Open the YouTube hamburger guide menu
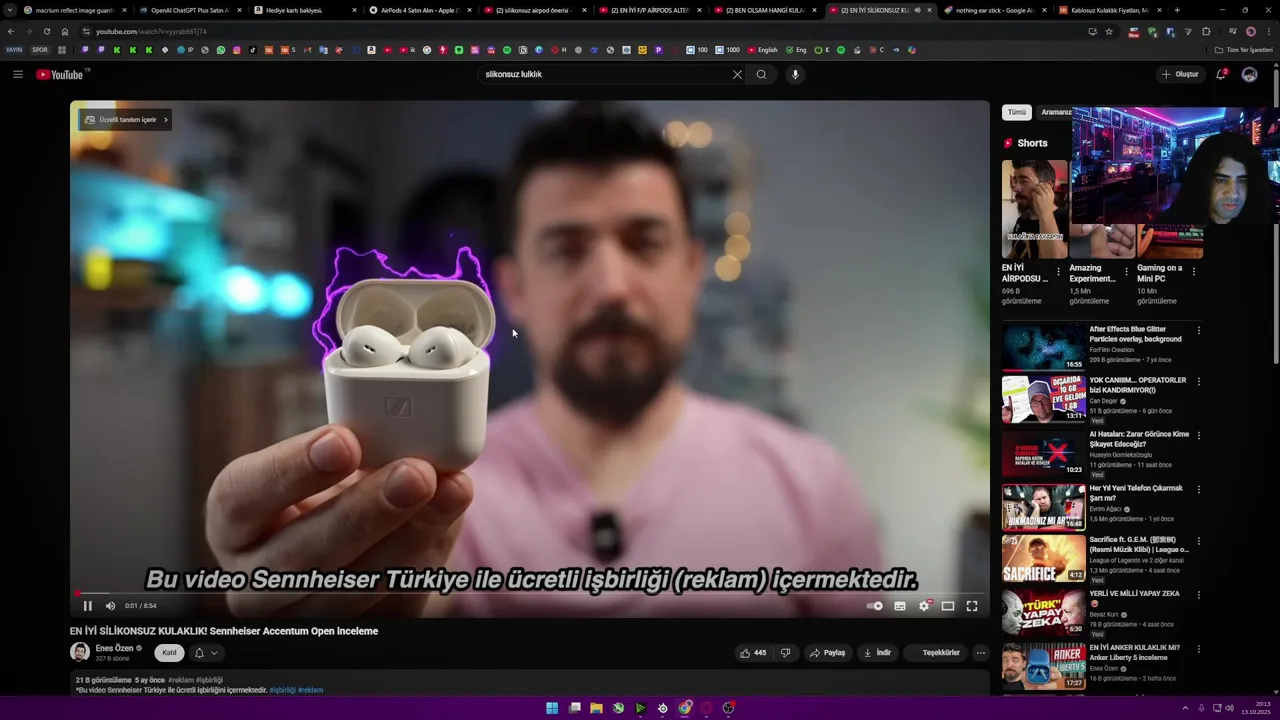 [x=17, y=74]
